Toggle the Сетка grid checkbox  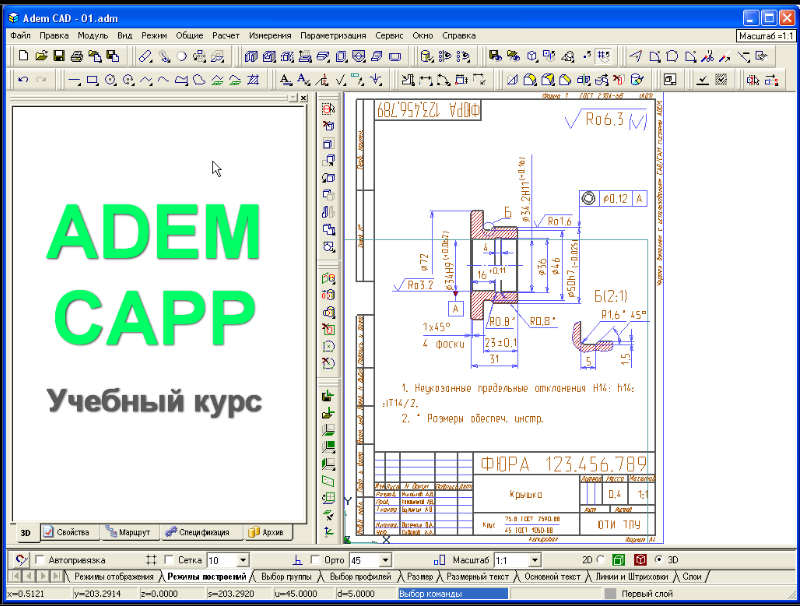pos(169,560)
